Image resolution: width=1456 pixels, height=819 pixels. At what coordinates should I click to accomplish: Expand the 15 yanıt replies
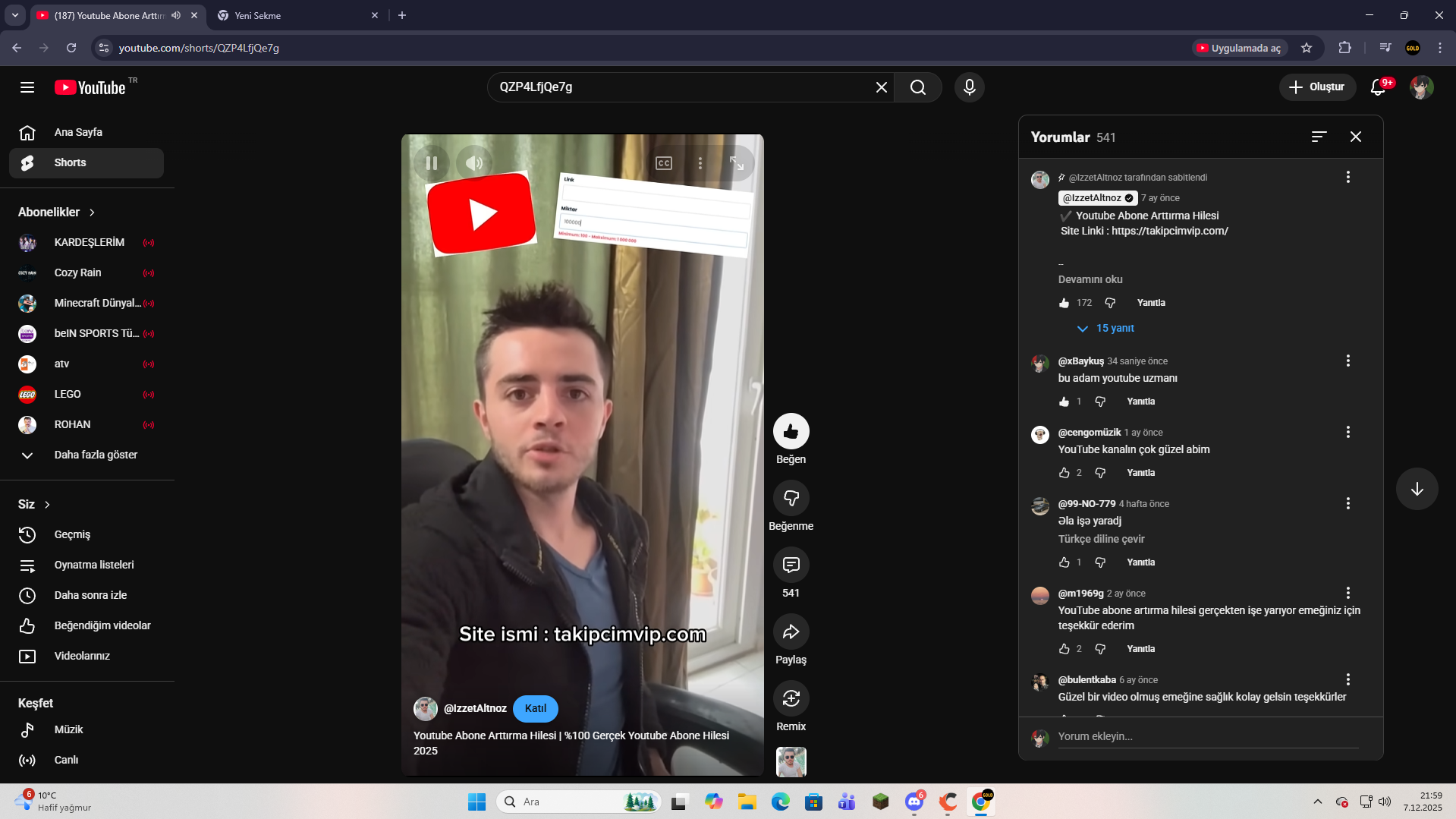[1105, 329]
